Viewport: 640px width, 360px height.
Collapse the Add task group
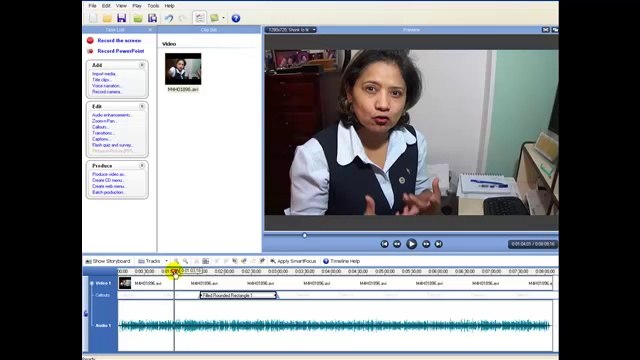pyautogui.click(x=142, y=65)
